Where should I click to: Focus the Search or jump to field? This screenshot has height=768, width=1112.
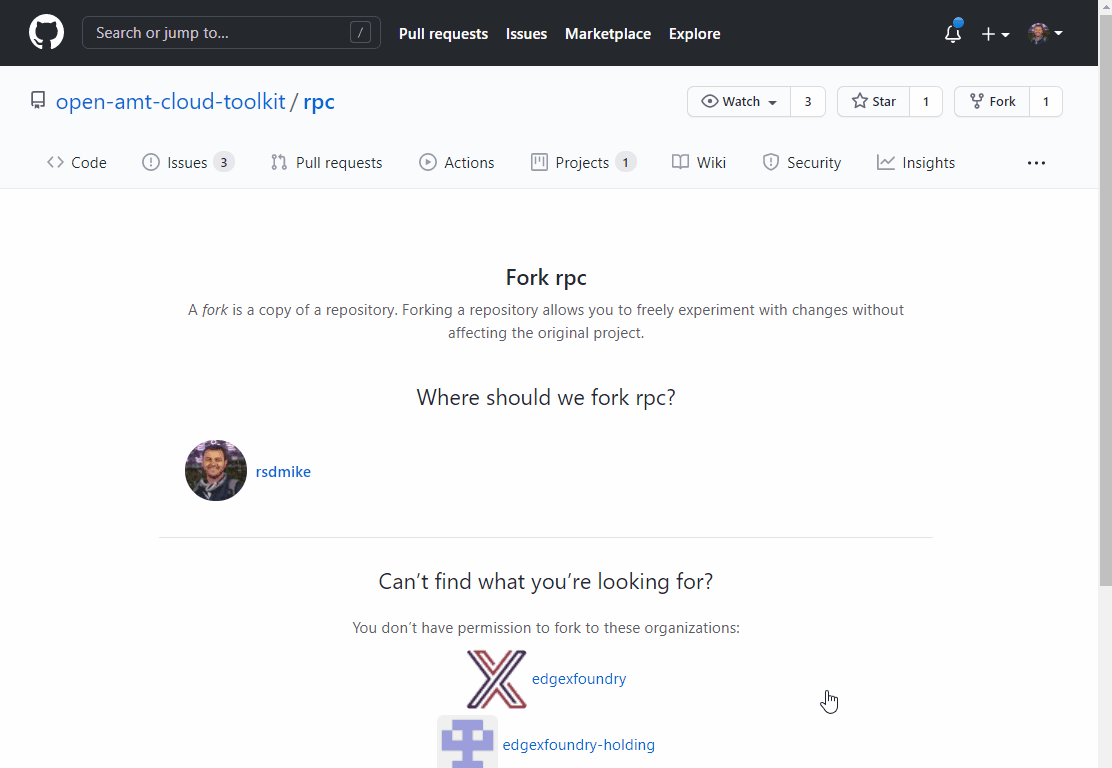click(x=220, y=33)
